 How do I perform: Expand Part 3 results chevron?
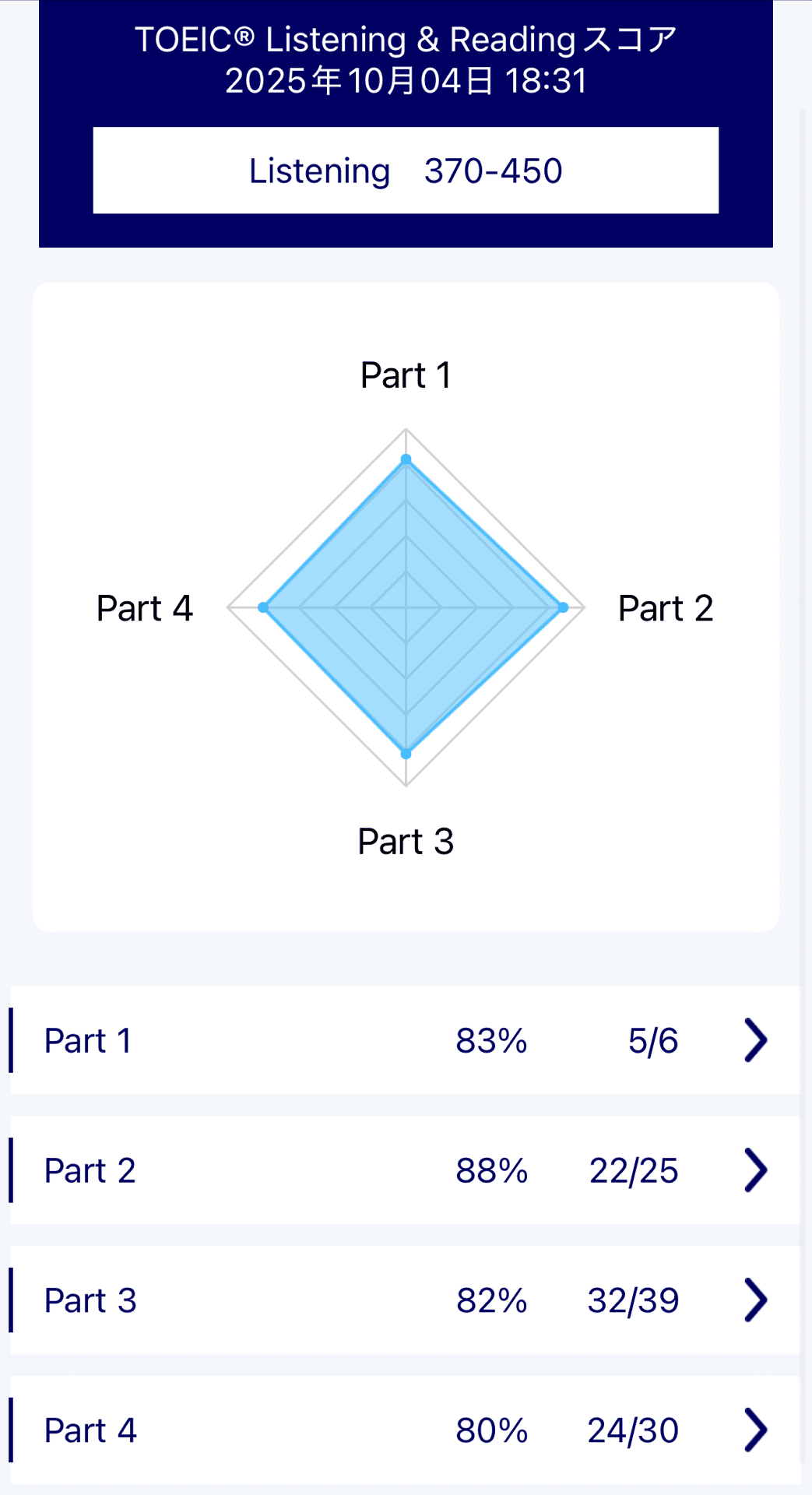[x=755, y=1300]
